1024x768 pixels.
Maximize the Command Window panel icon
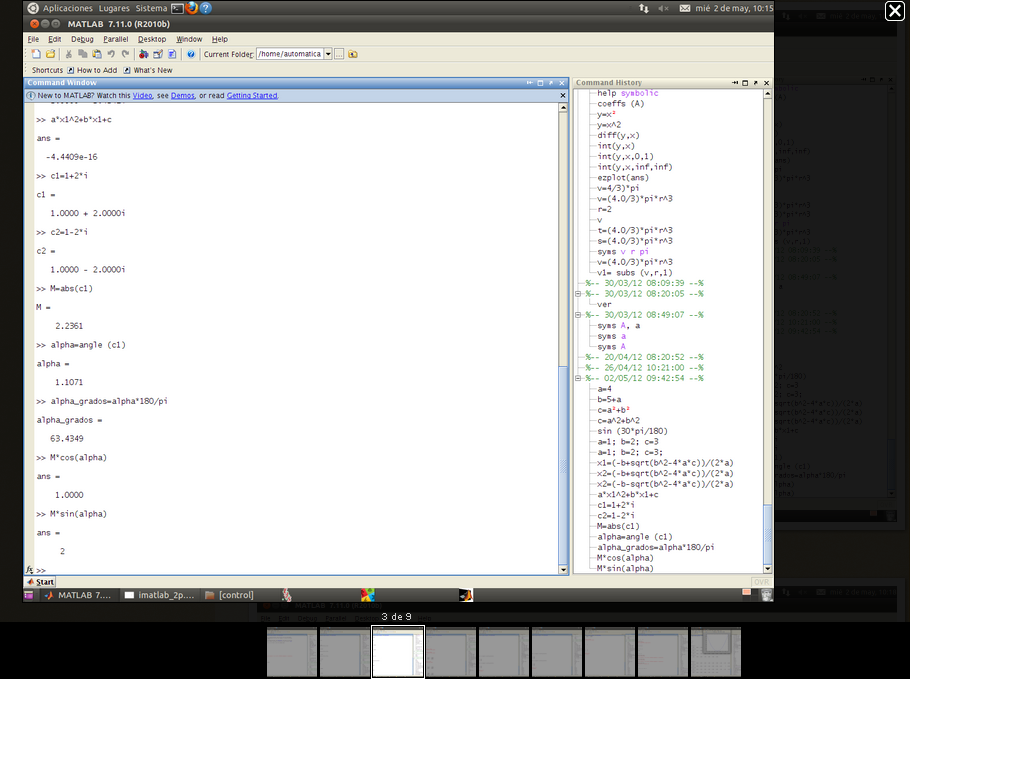tap(540, 83)
